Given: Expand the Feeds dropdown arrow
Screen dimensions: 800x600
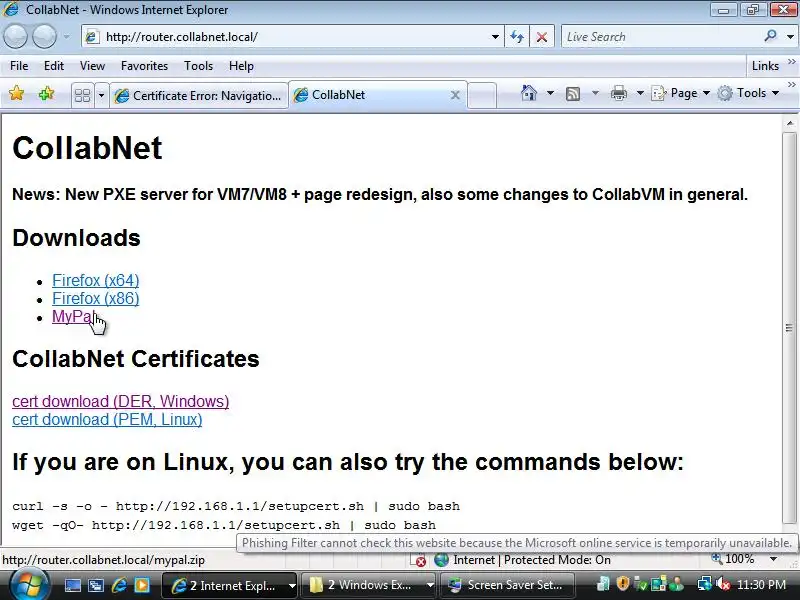Looking at the screenshot, I should [595, 93].
